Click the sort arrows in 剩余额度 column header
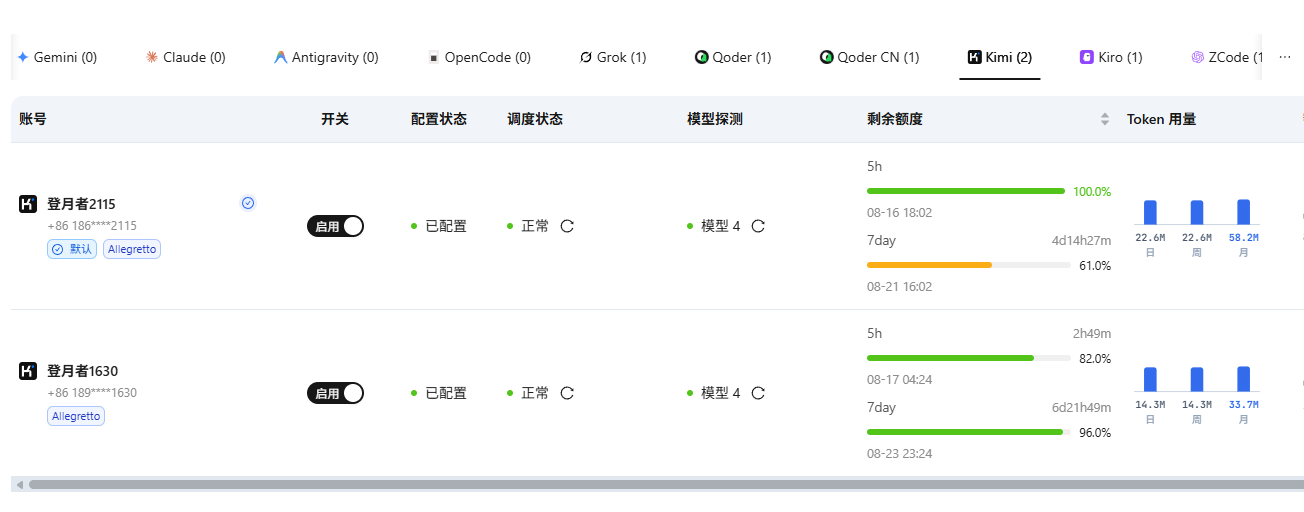This screenshot has height=512, width=1304. (1105, 119)
